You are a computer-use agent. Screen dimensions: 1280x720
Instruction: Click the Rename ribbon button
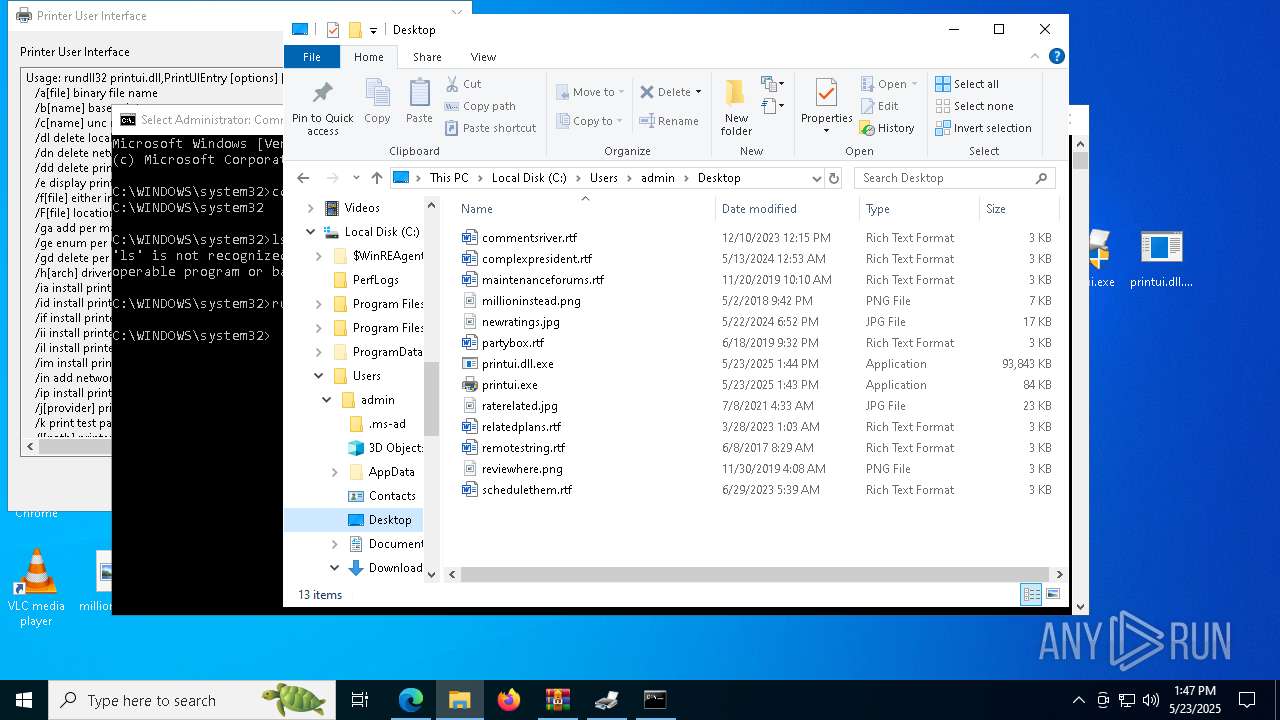669,121
